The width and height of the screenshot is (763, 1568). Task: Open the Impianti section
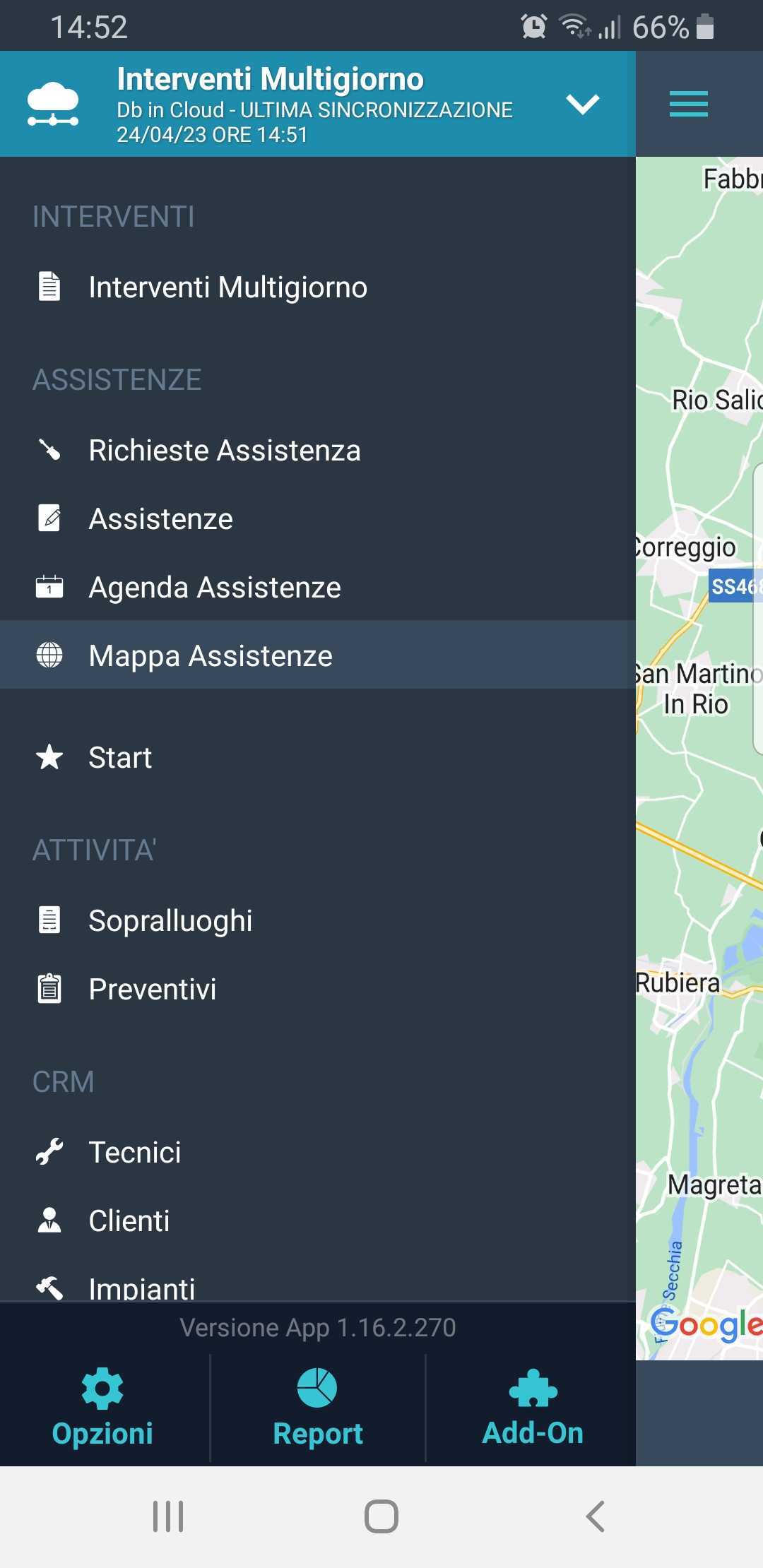141,1287
